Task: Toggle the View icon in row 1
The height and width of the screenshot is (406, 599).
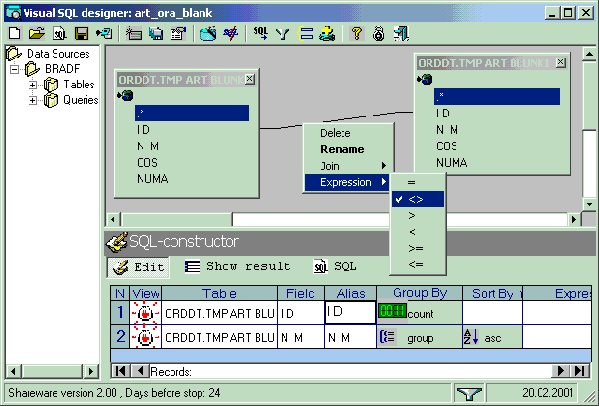Action: 145,313
